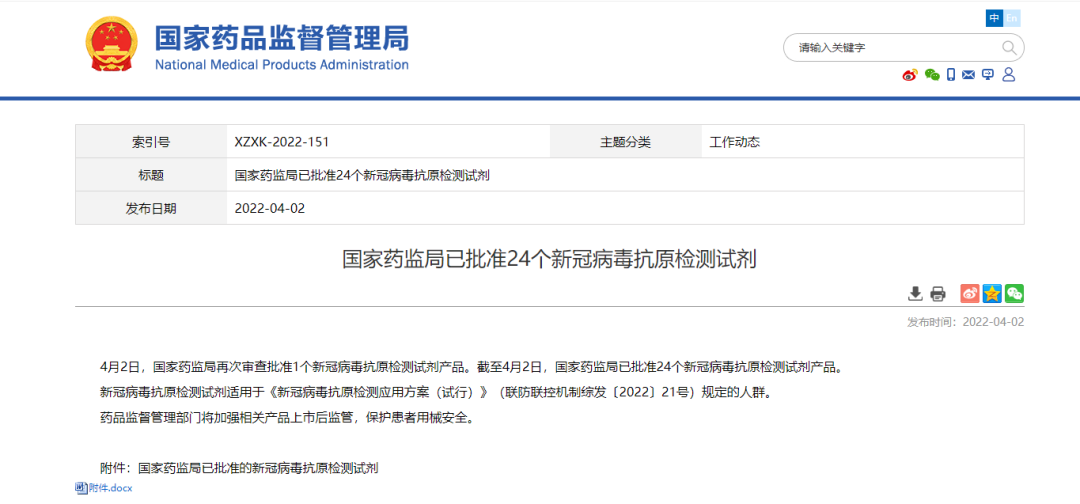
Task: Click the magnifier search icon
Action: pyautogui.click(x=1009, y=48)
